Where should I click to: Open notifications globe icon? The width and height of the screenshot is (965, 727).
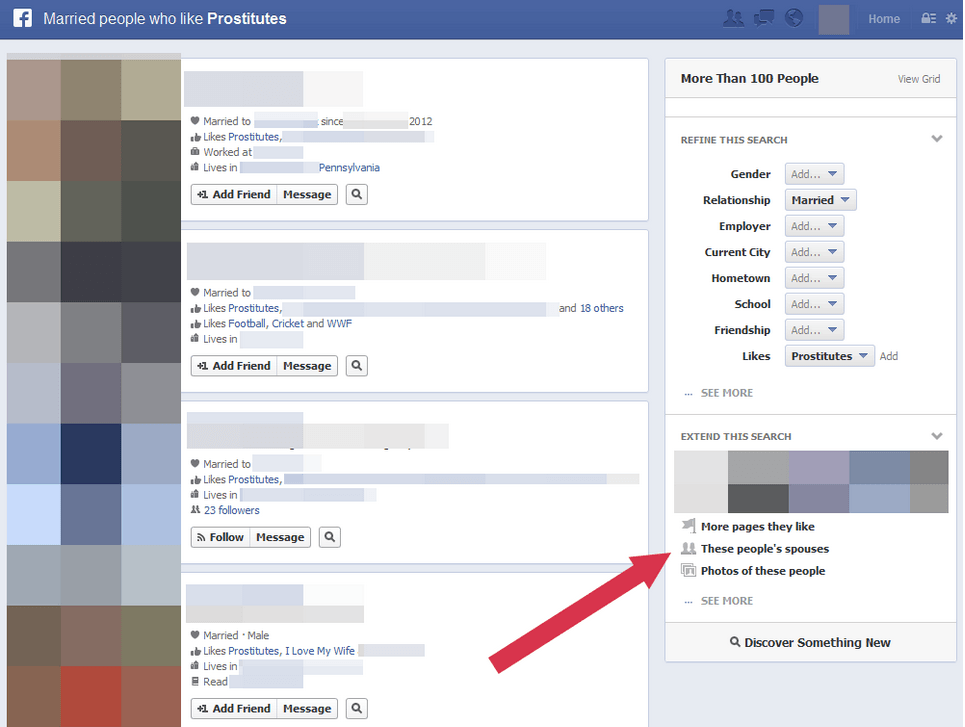(794, 18)
